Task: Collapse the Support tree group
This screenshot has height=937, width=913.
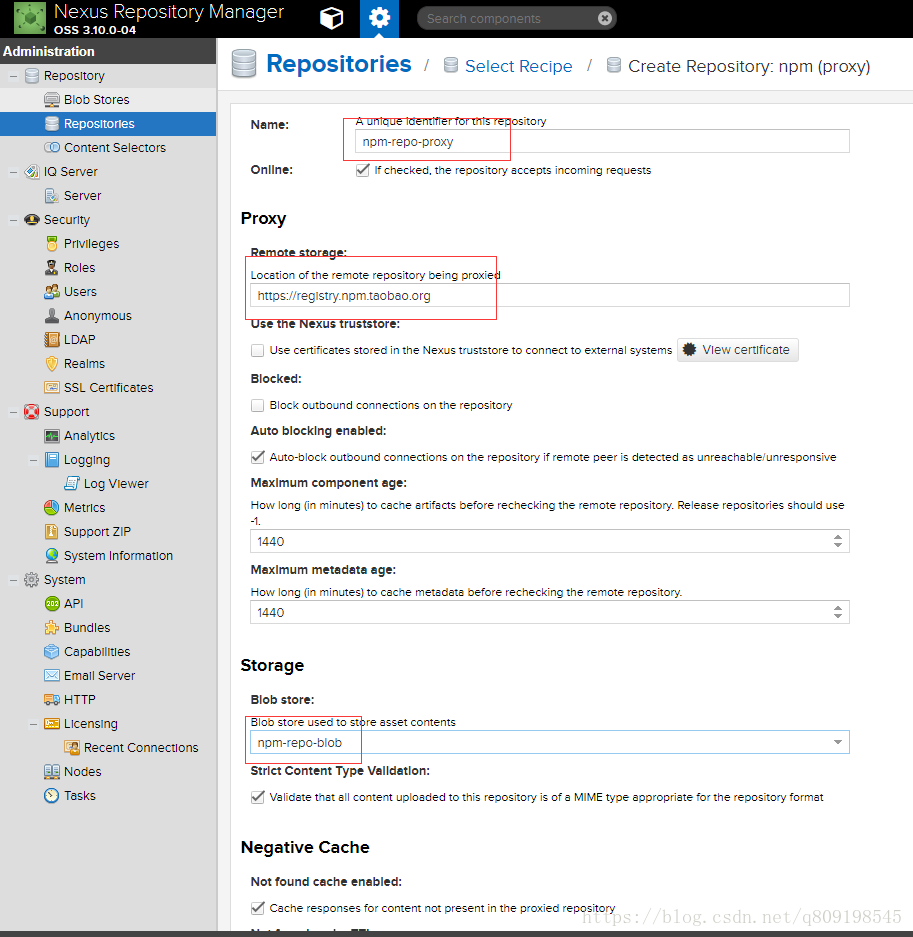Action: tap(13, 412)
